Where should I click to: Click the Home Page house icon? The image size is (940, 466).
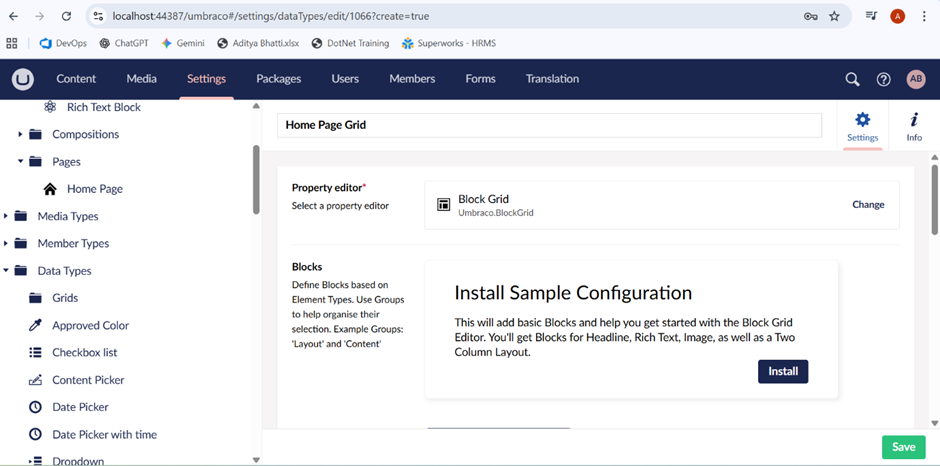point(50,189)
